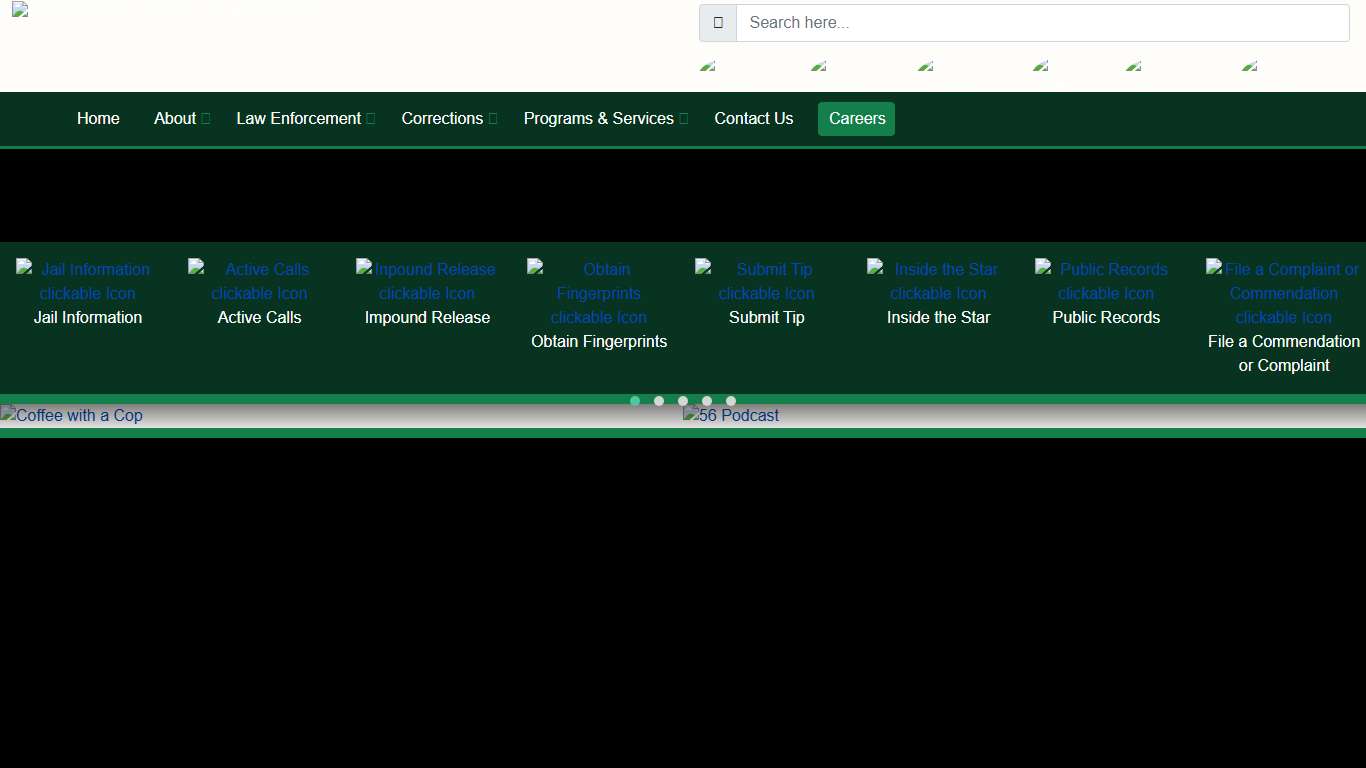Screen dimensions: 1366x768
Task: Expand the About dropdown menu
Action: pyautogui.click(x=181, y=119)
